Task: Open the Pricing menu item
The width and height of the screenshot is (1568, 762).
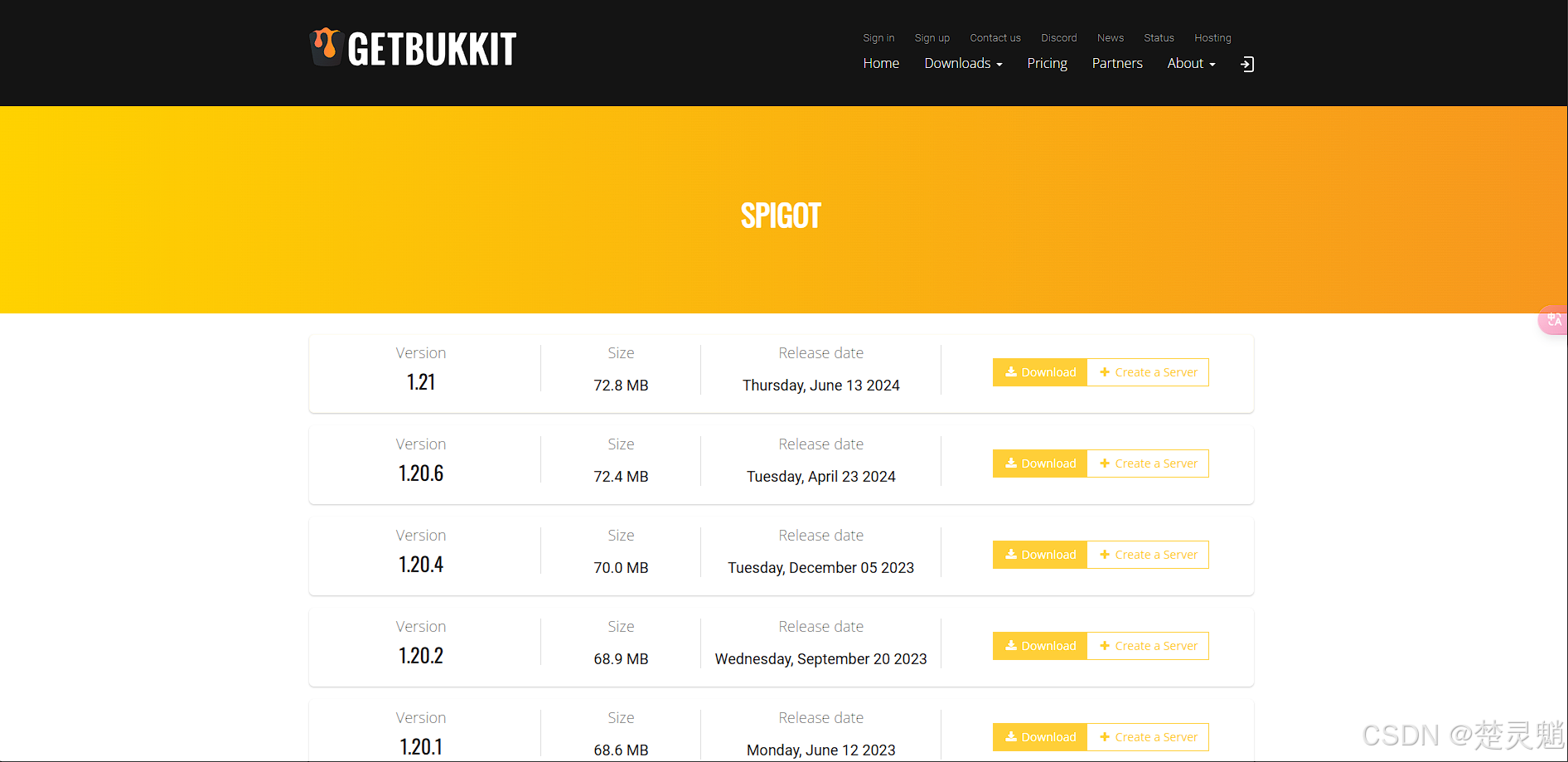Action: click(x=1047, y=64)
